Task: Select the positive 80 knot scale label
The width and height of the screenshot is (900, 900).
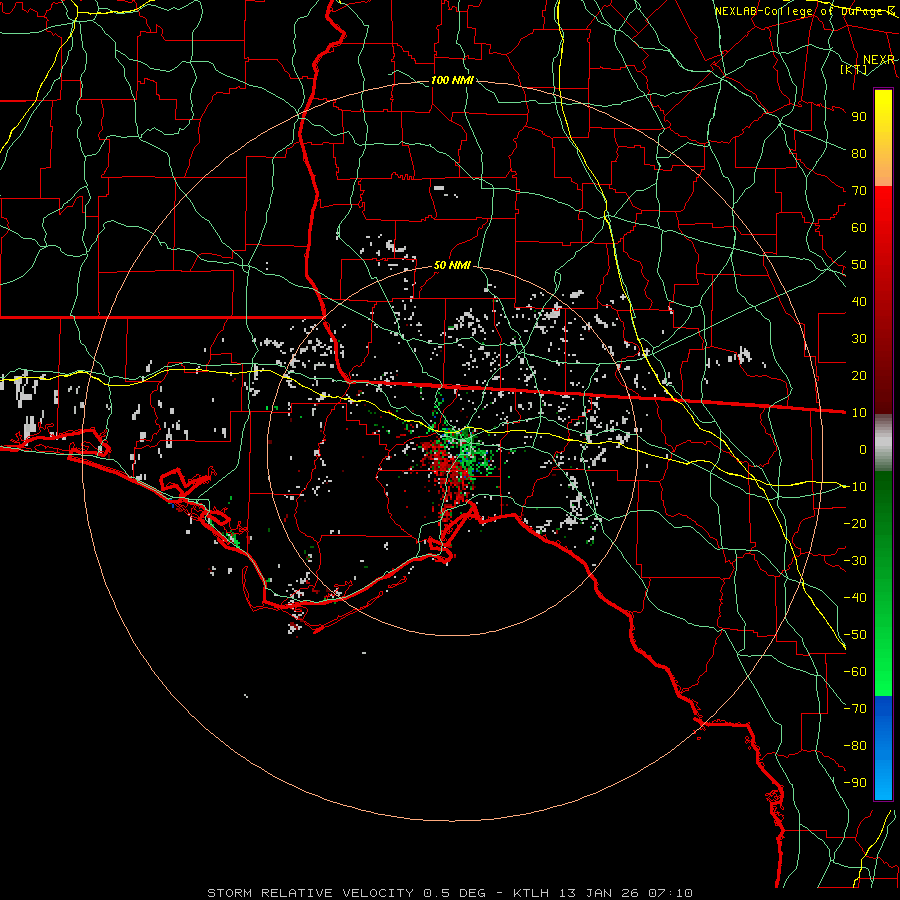Action: (x=859, y=153)
